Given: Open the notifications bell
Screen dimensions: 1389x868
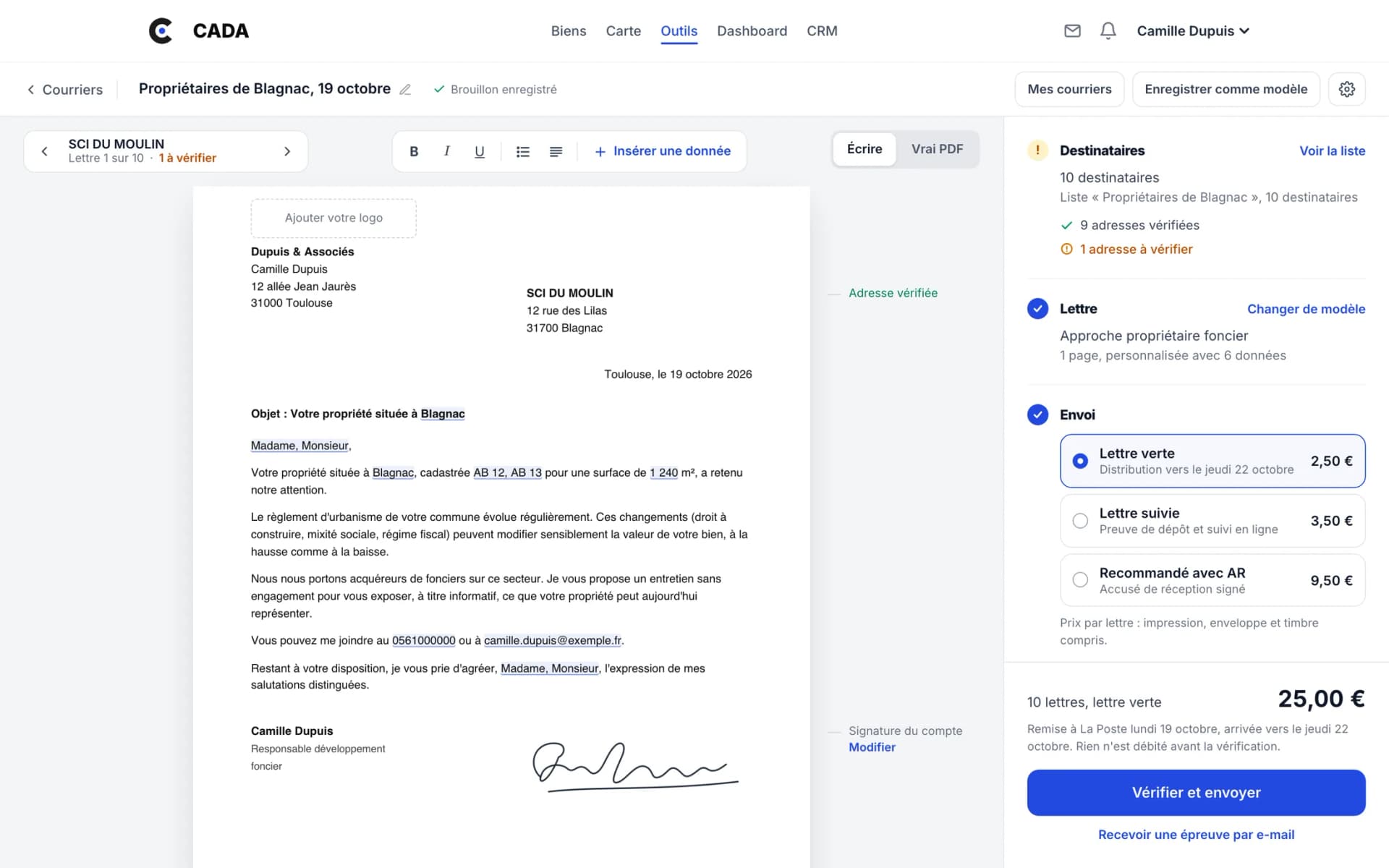Looking at the screenshot, I should pos(1108,30).
